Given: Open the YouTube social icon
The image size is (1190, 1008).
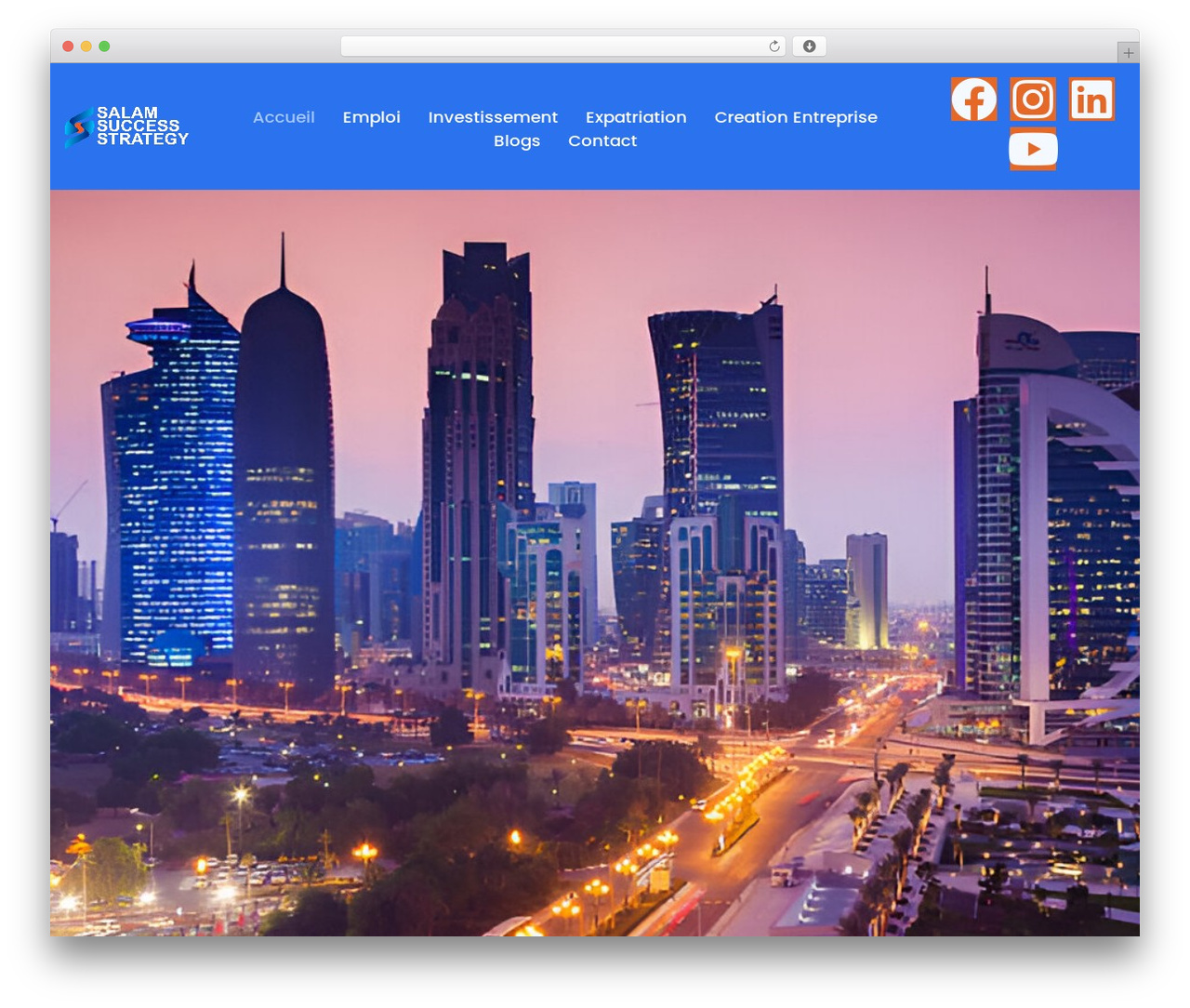Looking at the screenshot, I should click(x=1033, y=149).
